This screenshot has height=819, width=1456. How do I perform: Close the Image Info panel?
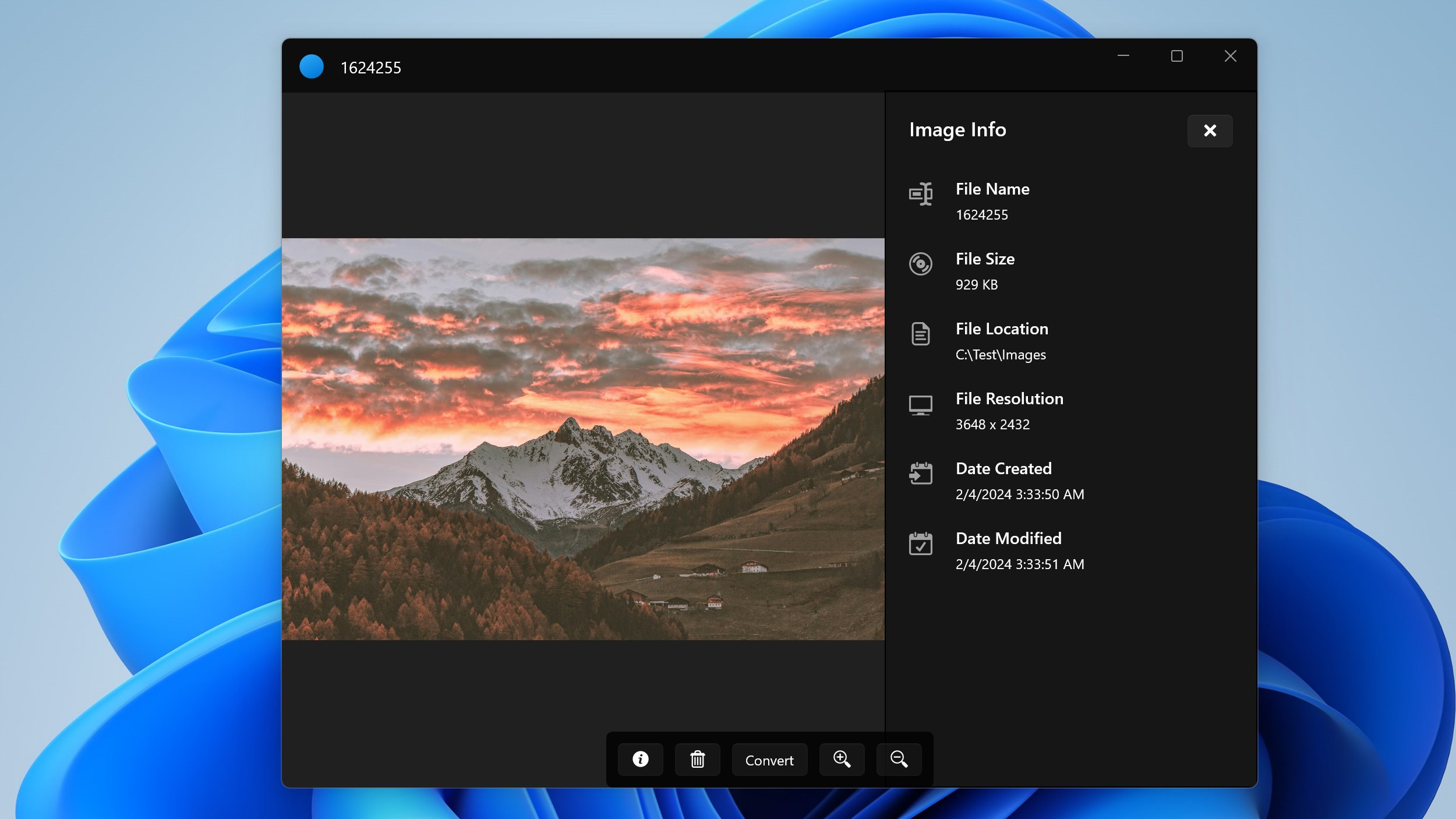[1209, 130]
